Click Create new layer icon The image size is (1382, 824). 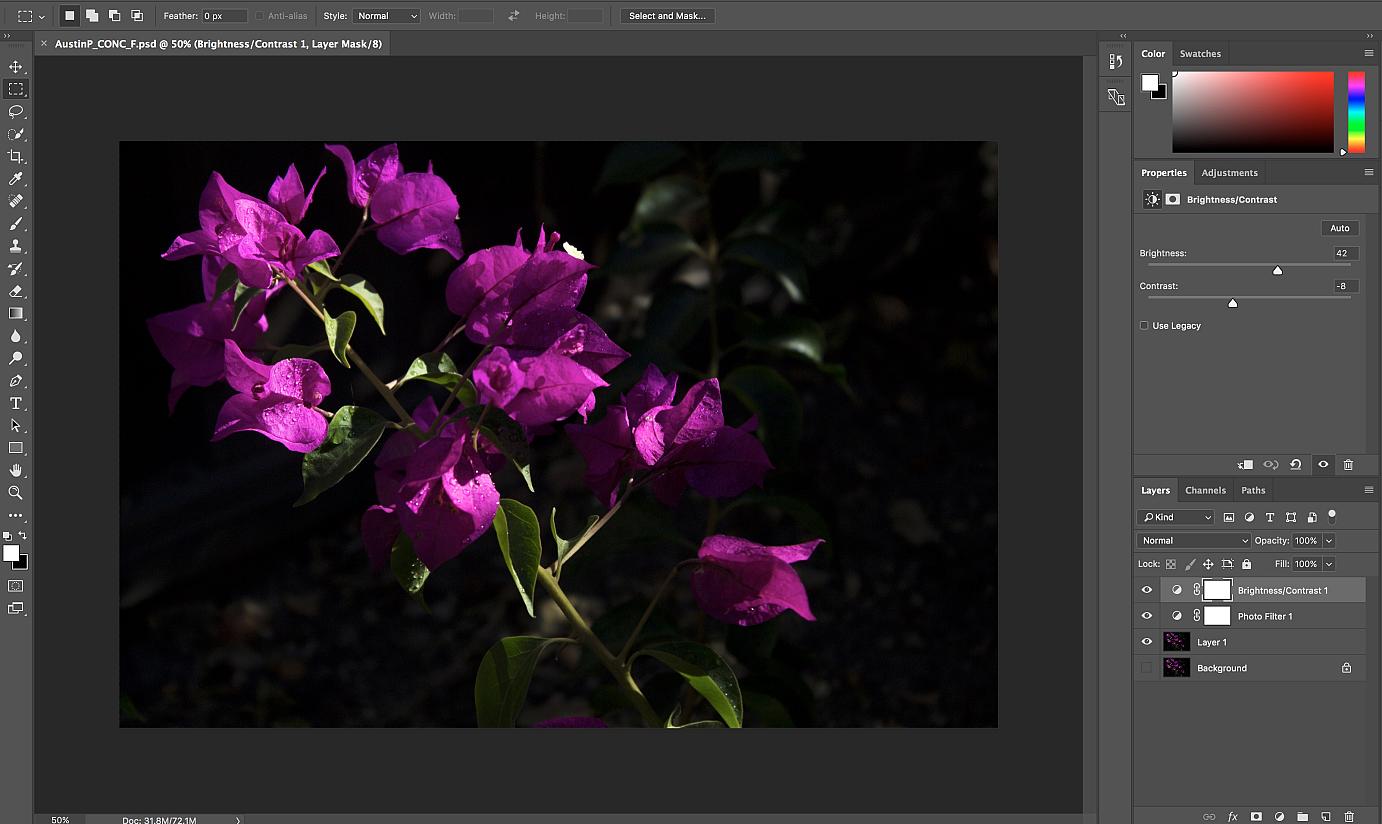click(1325, 816)
